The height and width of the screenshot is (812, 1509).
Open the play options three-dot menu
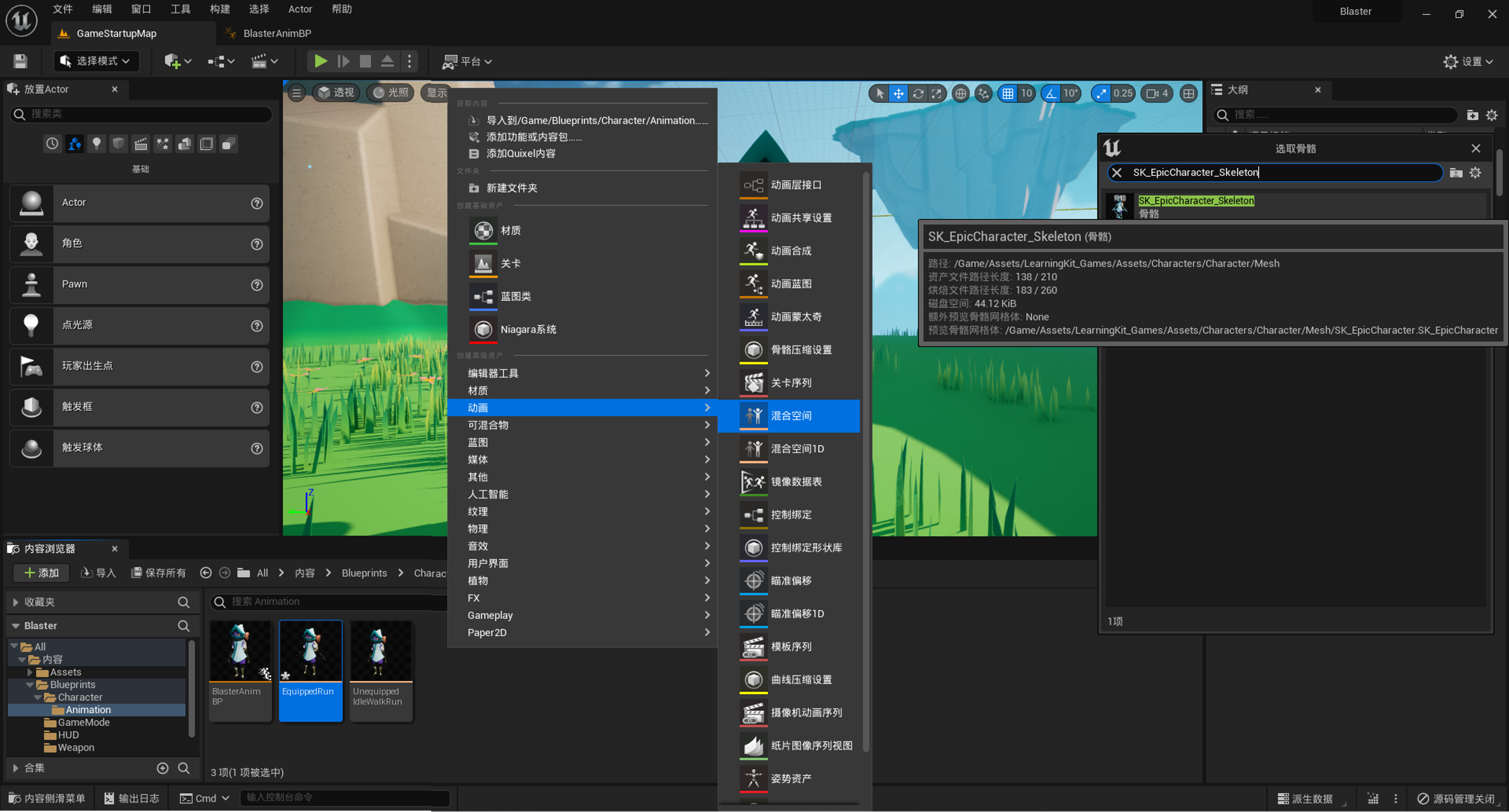point(409,61)
